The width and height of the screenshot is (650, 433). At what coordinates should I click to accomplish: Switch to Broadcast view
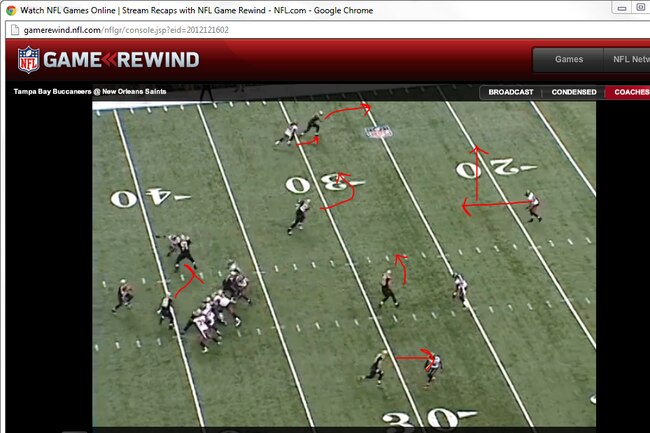pyautogui.click(x=511, y=92)
